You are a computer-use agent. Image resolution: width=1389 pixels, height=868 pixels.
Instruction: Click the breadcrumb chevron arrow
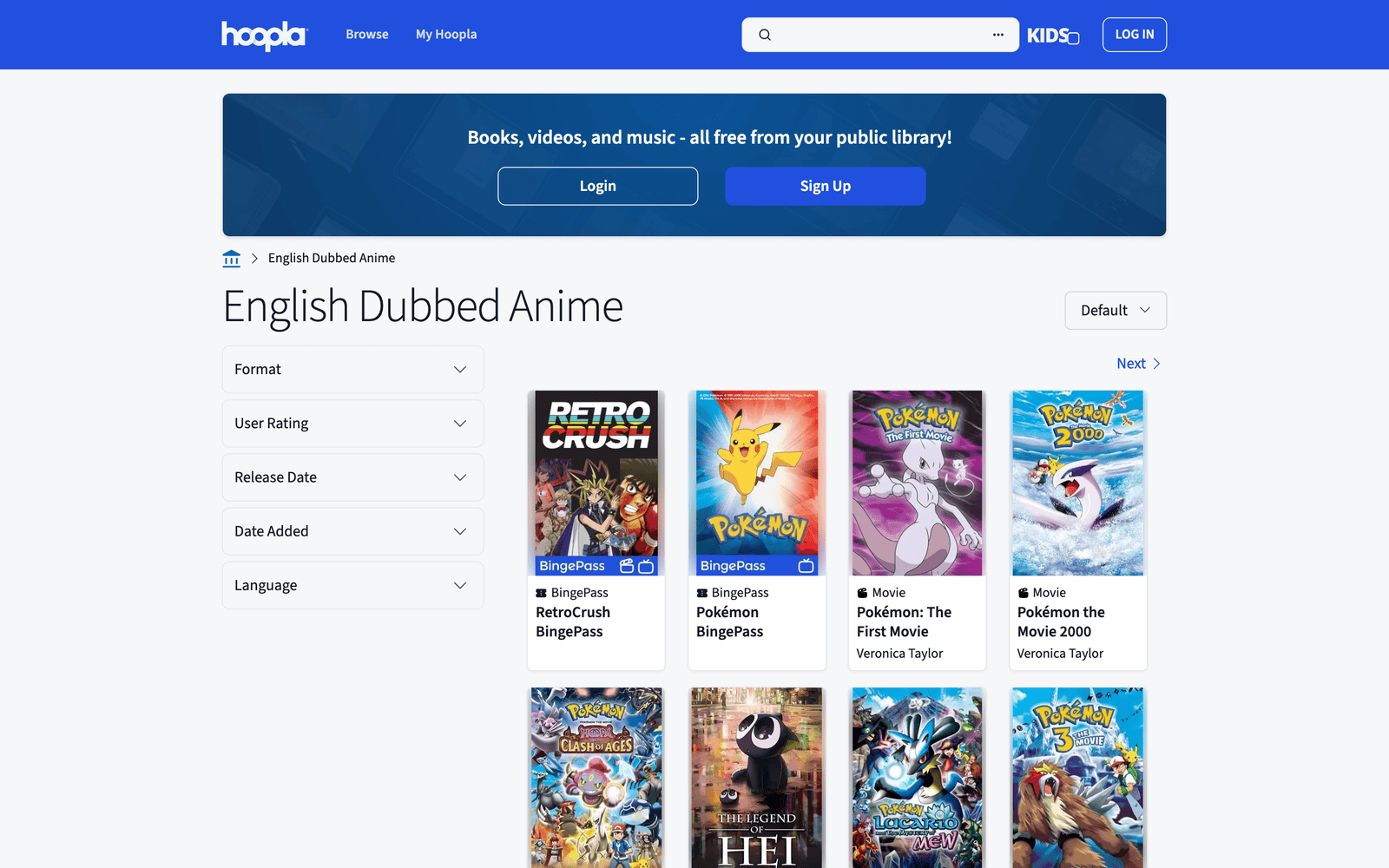pos(254,259)
